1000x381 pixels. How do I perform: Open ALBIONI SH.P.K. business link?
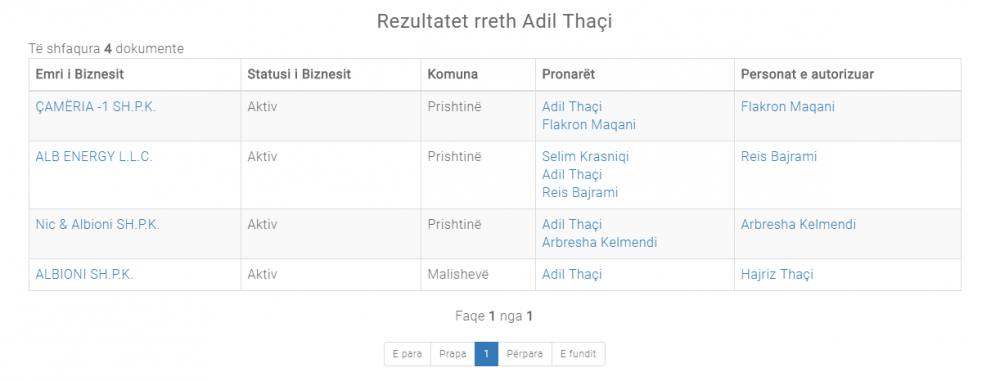tap(84, 274)
